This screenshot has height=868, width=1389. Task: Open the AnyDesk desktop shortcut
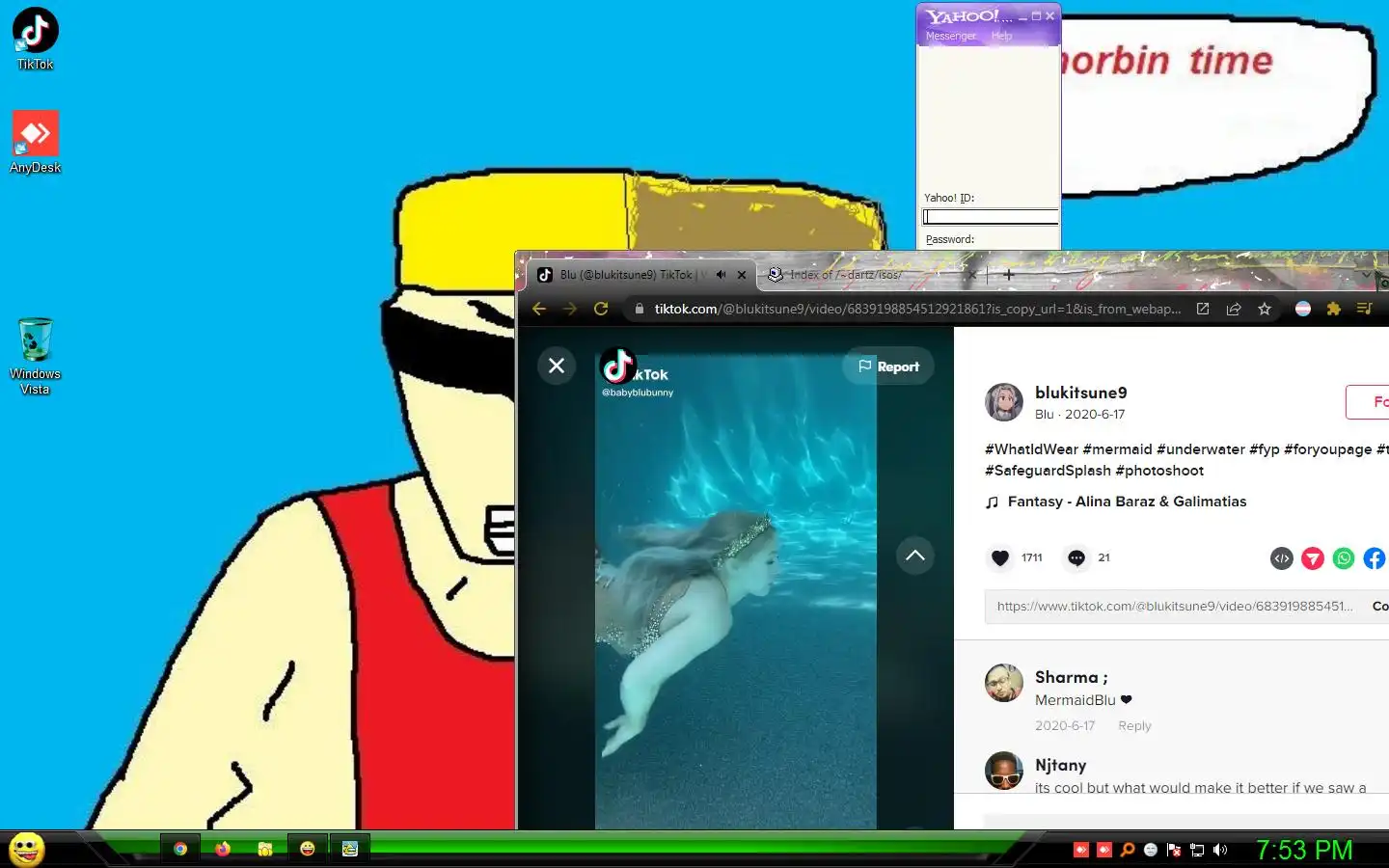[x=36, y=142]
